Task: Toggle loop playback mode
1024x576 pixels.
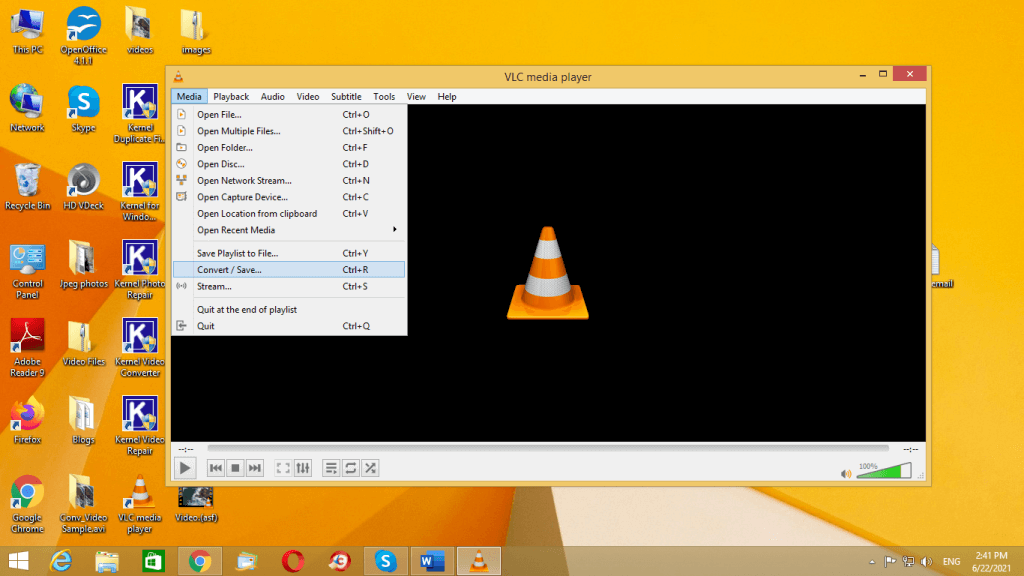Action: (350, 467)
